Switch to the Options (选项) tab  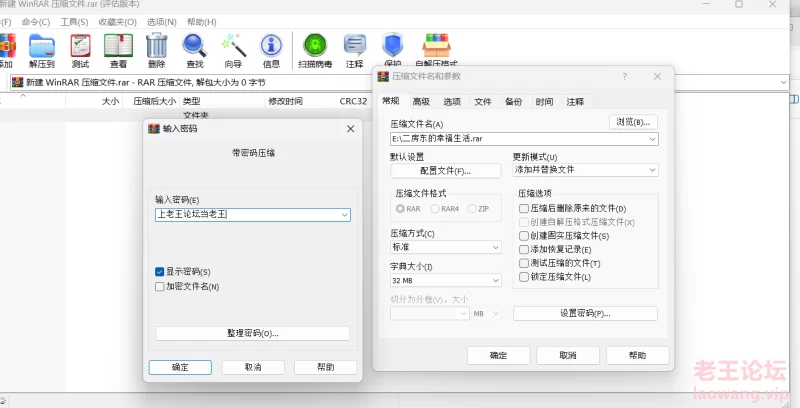point(452,102)
